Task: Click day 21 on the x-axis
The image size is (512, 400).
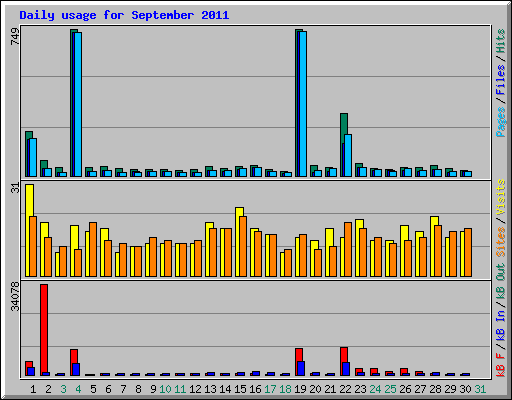Action: [x=330, y=389]
